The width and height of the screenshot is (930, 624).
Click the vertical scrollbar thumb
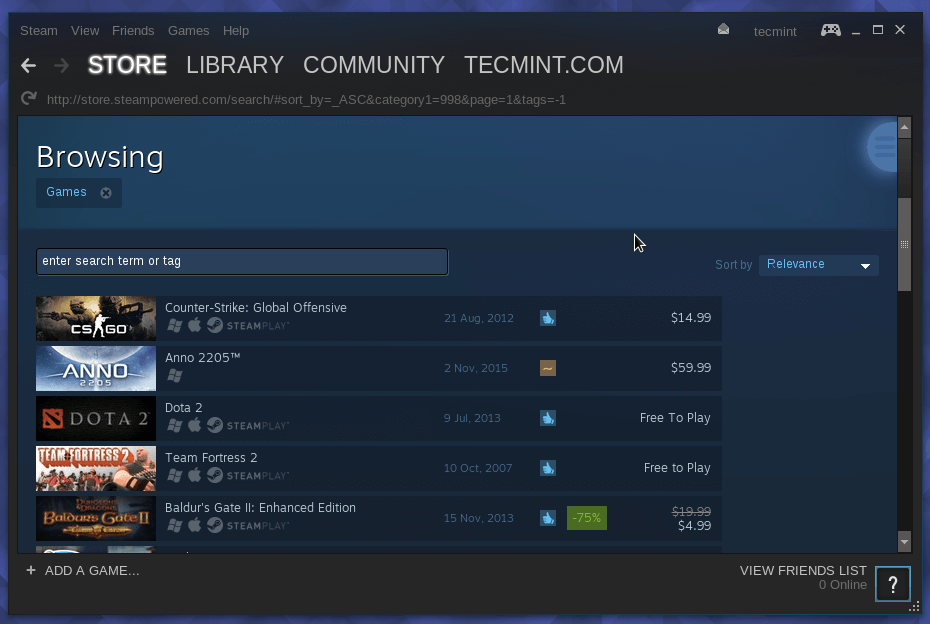point(904,244)
